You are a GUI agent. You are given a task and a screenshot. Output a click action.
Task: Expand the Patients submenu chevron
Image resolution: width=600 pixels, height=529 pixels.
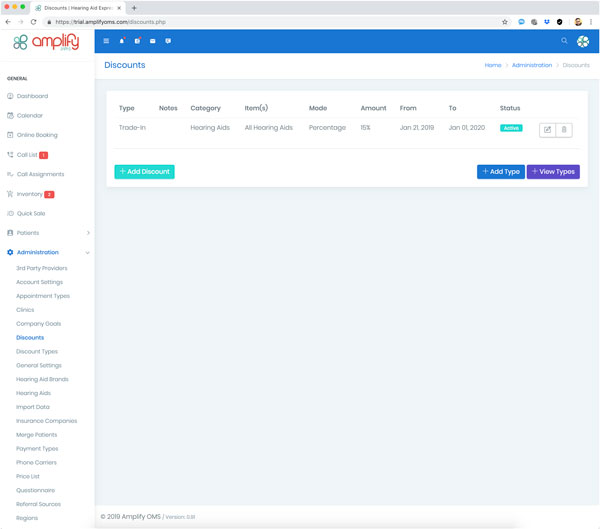[x=88, y=233]
